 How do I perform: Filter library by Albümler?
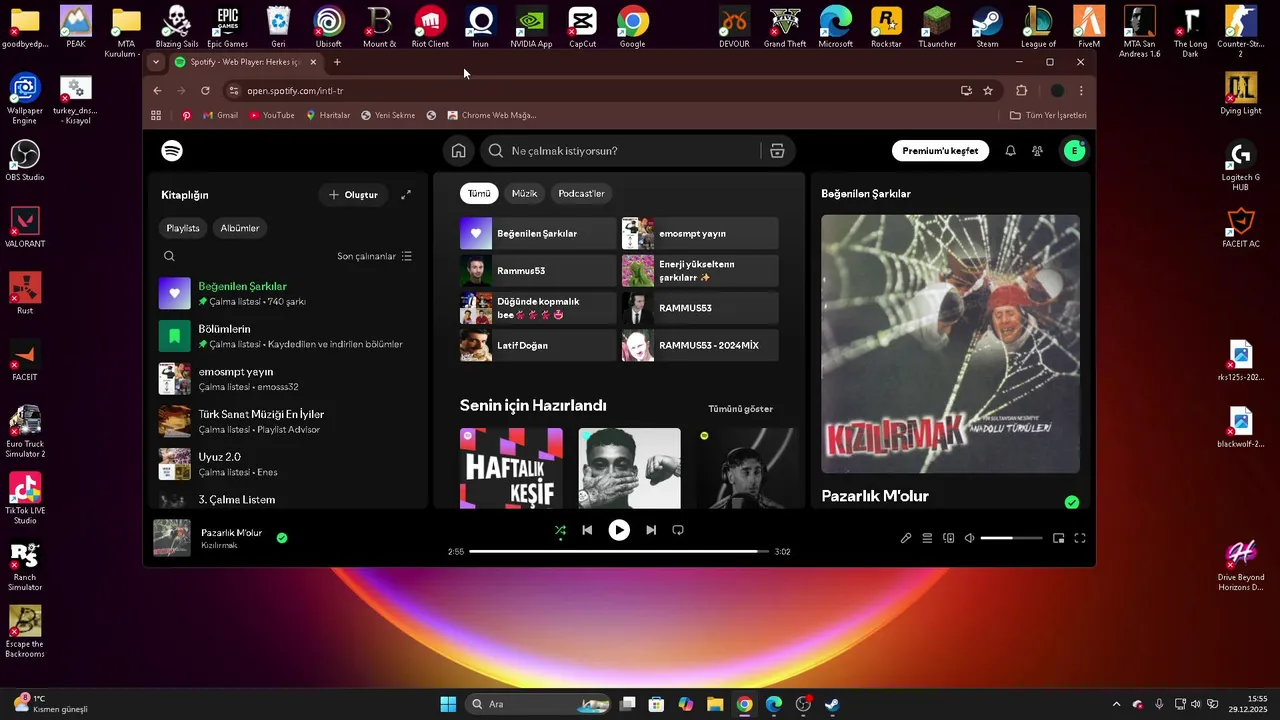pyautogui.click(x=240, y=228)
